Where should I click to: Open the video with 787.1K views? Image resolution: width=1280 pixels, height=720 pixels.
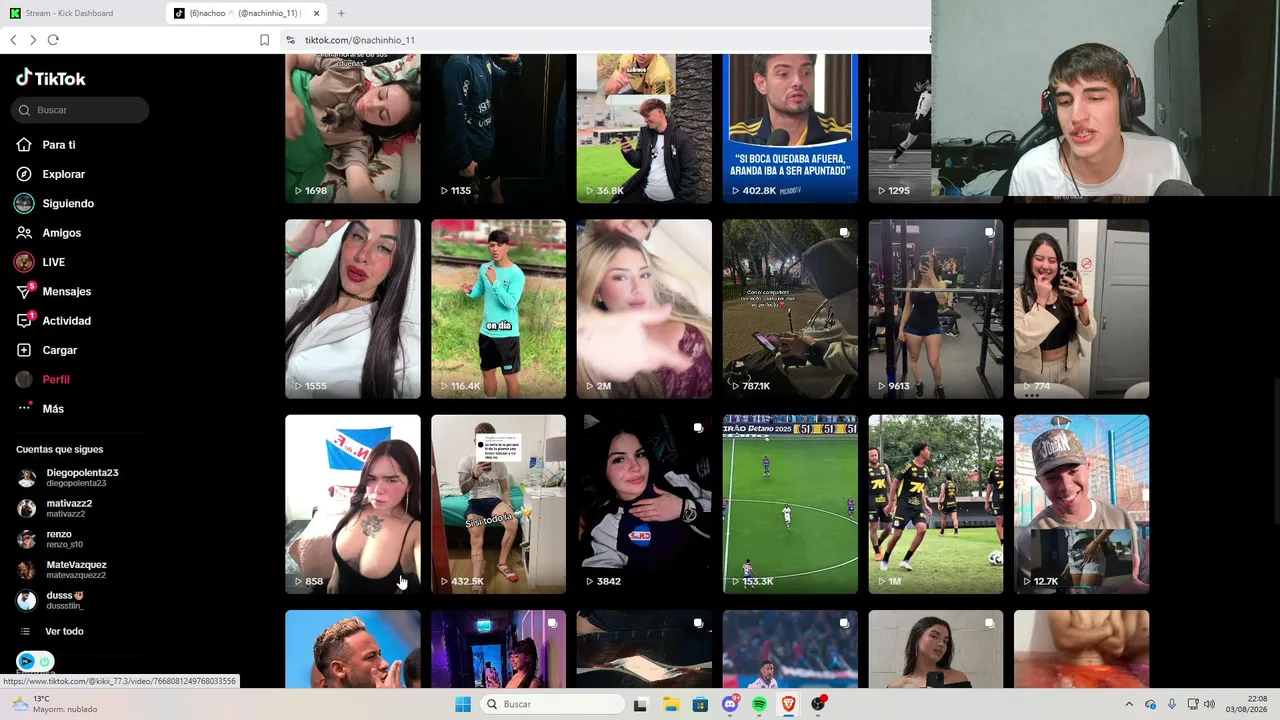(790, 309)
